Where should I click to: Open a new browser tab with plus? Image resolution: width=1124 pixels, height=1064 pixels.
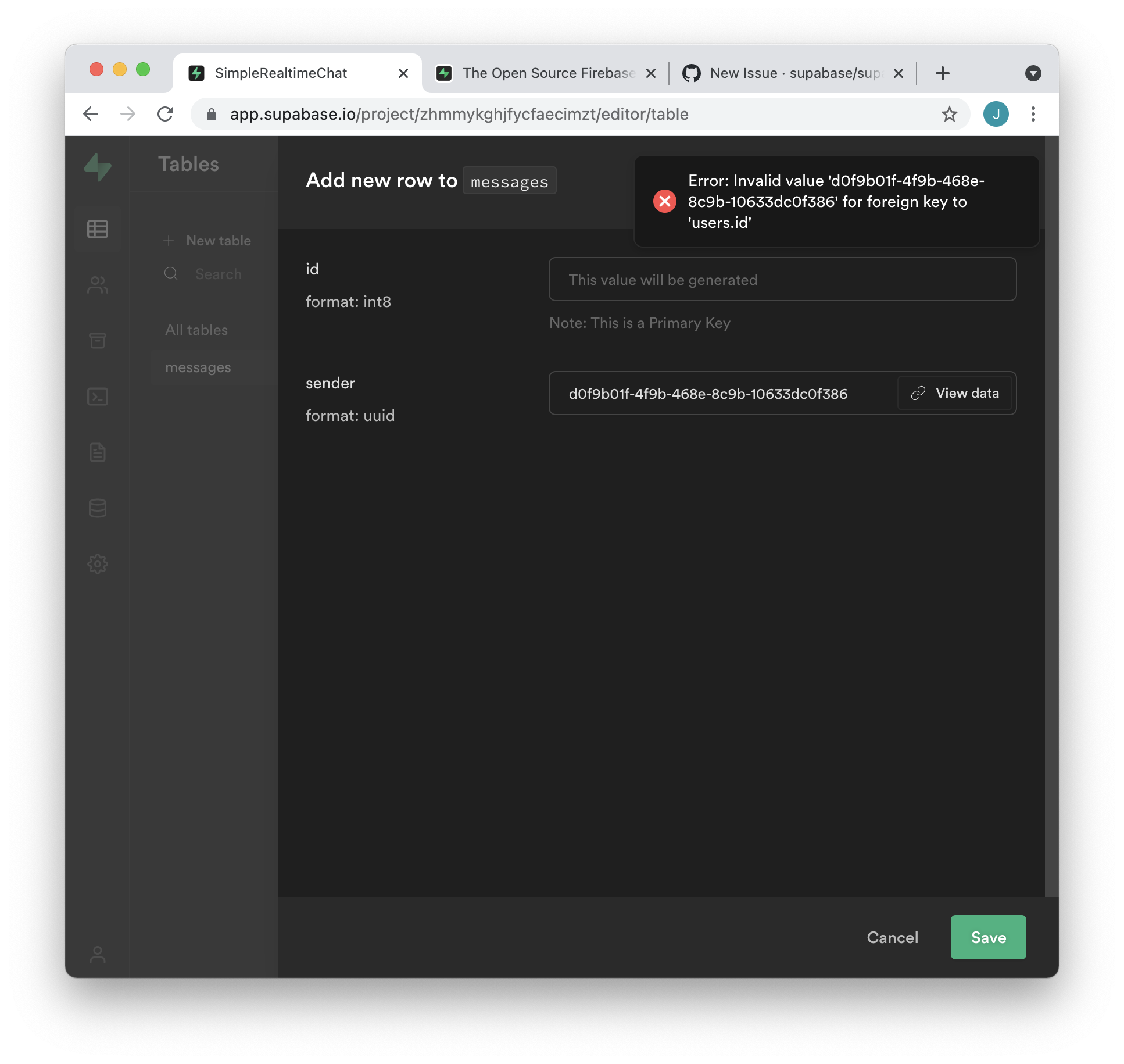pos(943,73)
